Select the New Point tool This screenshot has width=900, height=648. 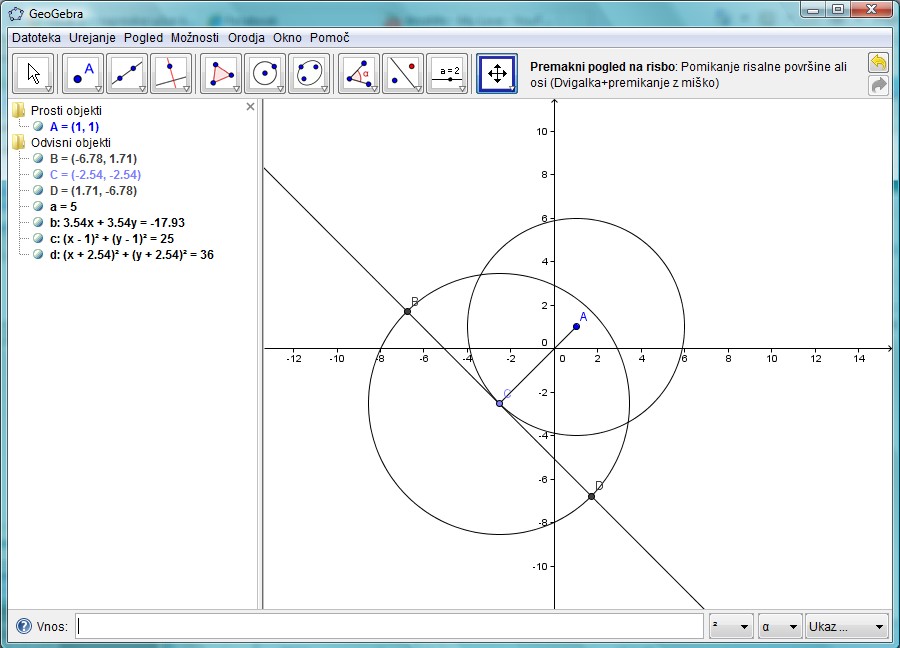click(x=83, y=73)
